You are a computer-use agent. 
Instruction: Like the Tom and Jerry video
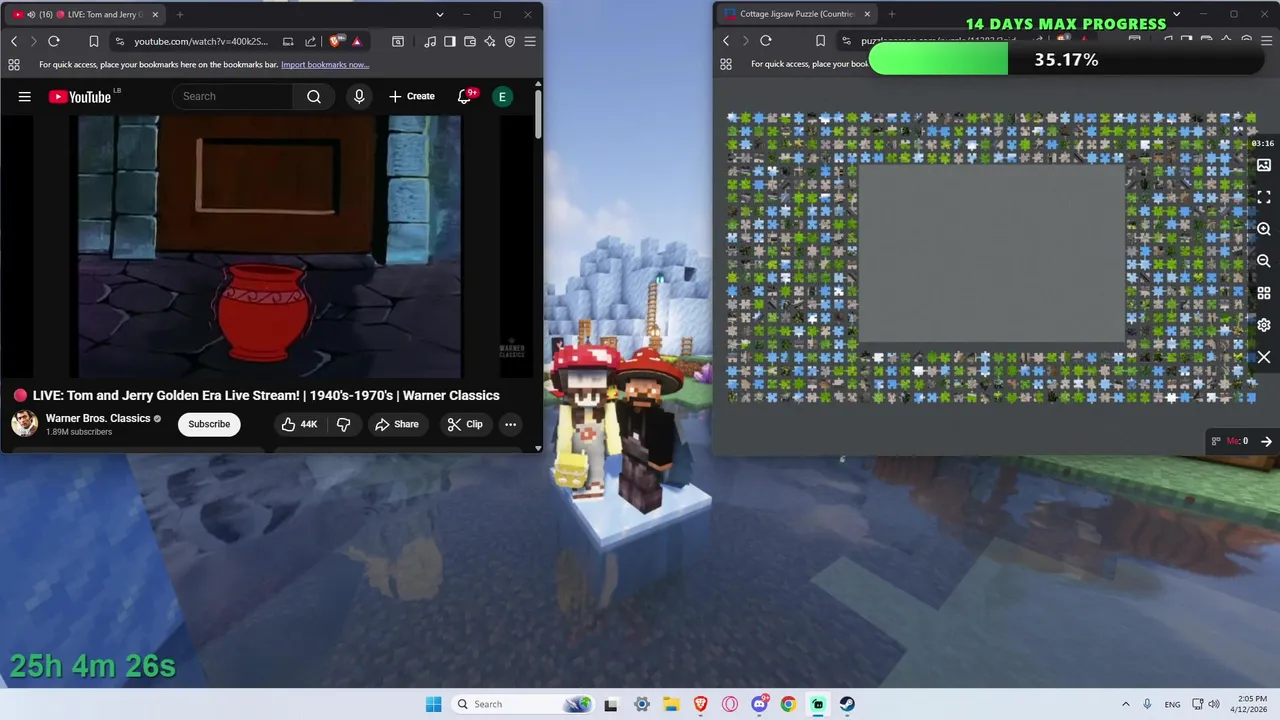coord(299,424)
